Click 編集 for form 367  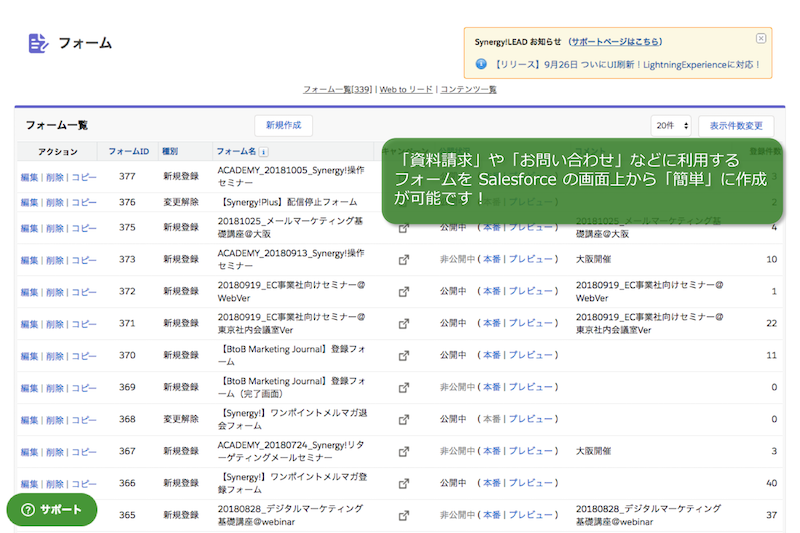coord(30,452)
